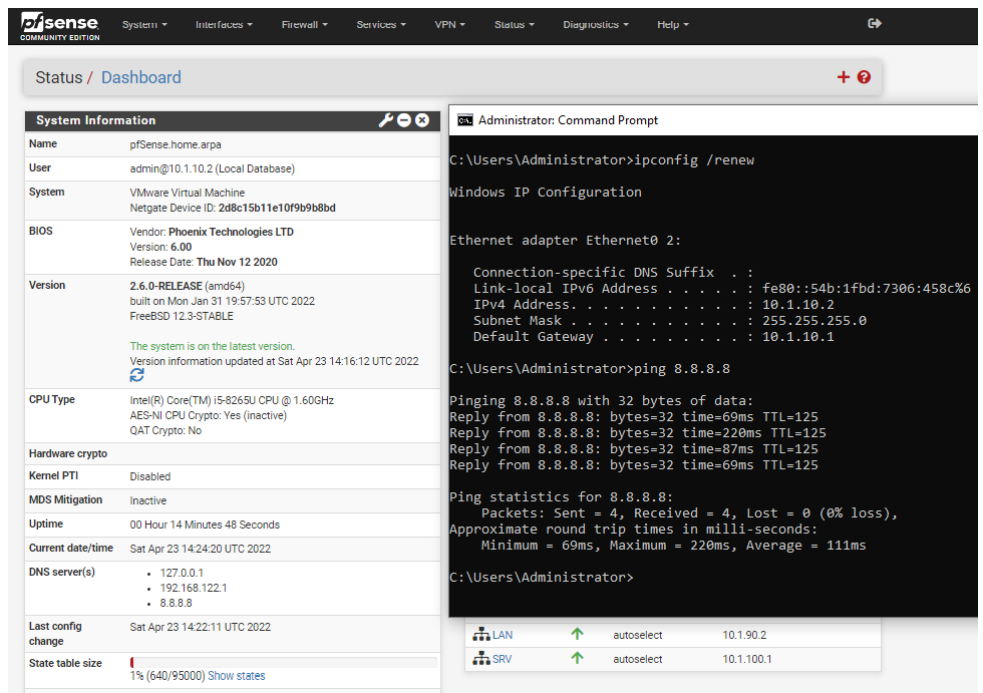Click the state table size progress bar
983x693 pixels.
tap(283, 662)
